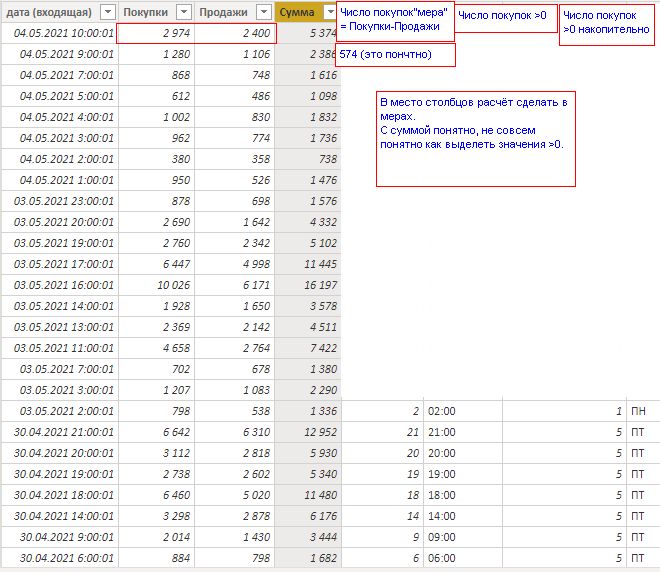Viewport: 660px width, 572px height.
Task: Open the filter dropdown on the дата (входящая) column
Action: [x=108, y=12]
